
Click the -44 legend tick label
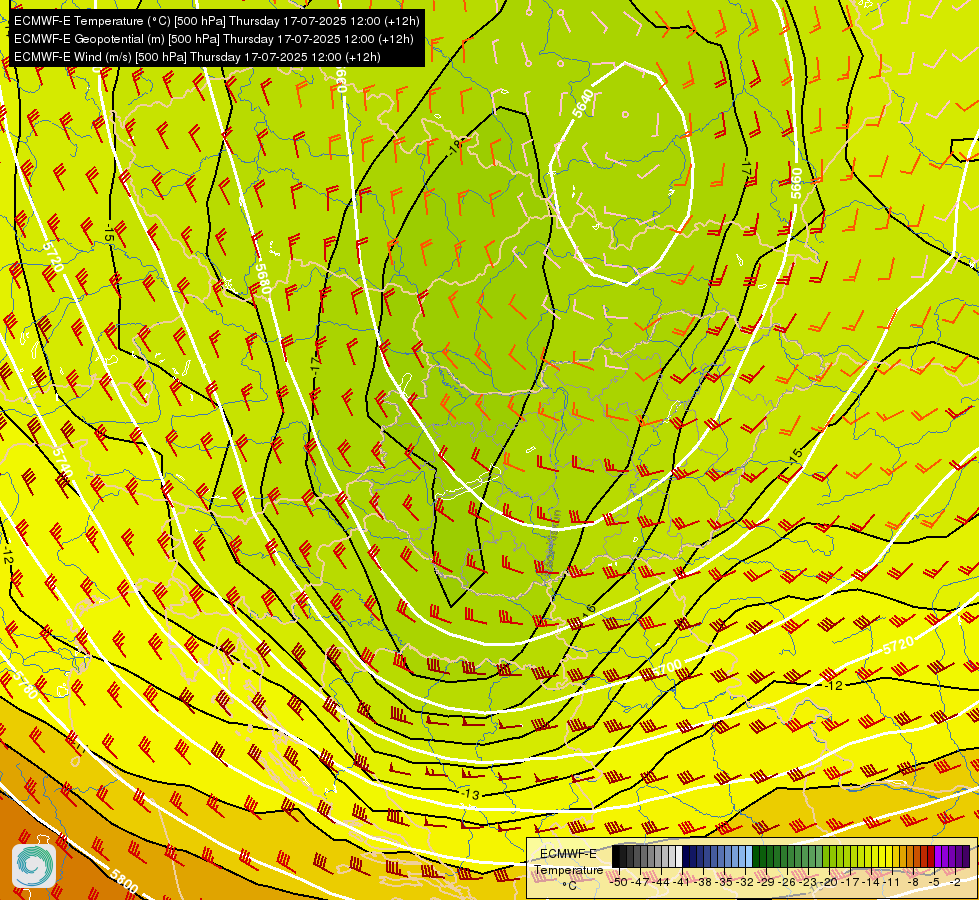click(x=662, y=882)
